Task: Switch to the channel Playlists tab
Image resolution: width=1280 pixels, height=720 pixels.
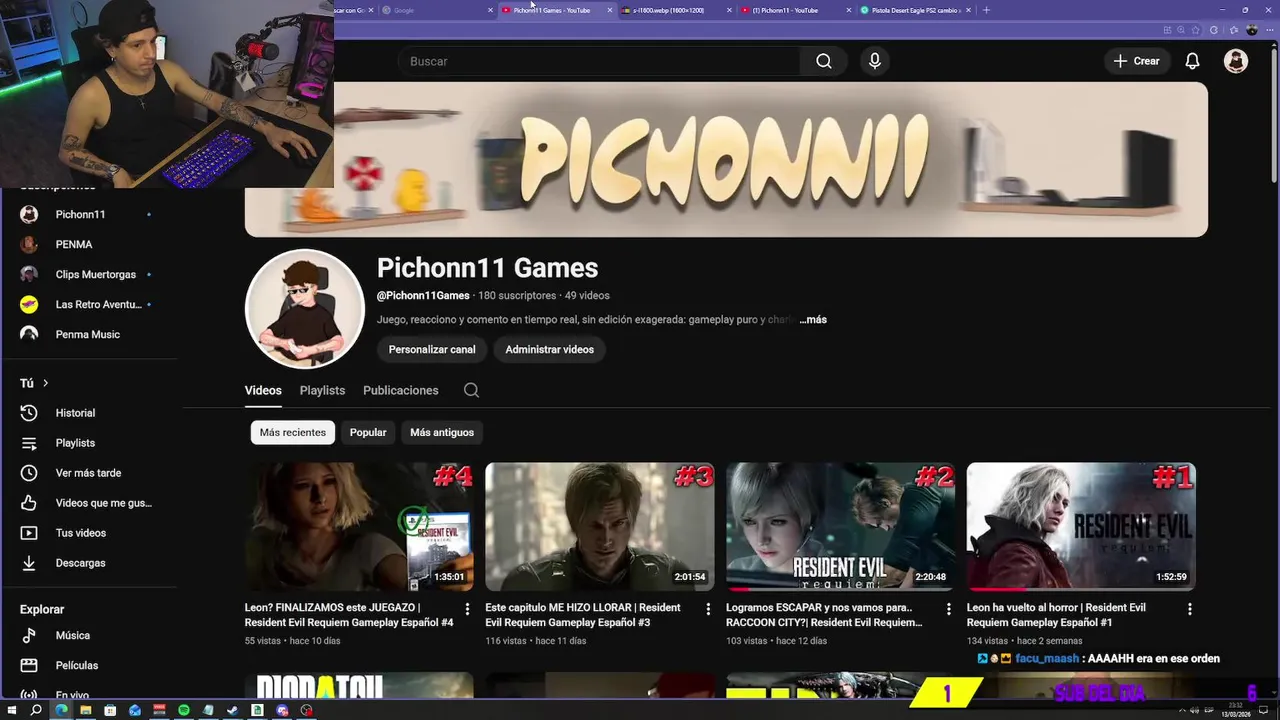Action: 322,390
